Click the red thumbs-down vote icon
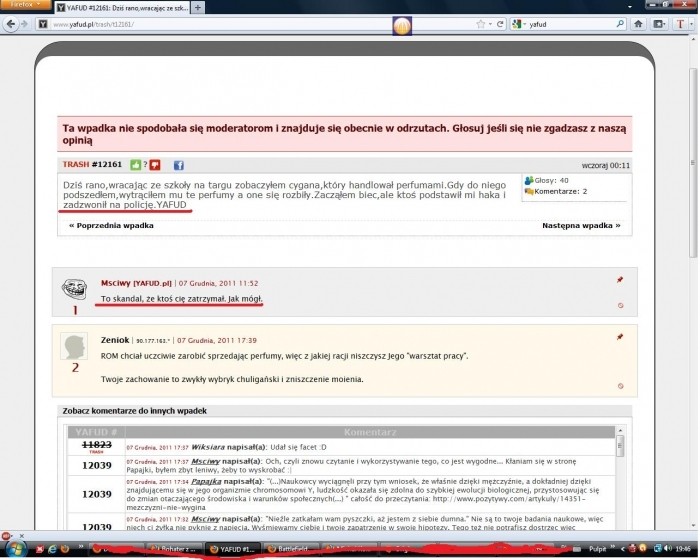 [x=154, y=165]
